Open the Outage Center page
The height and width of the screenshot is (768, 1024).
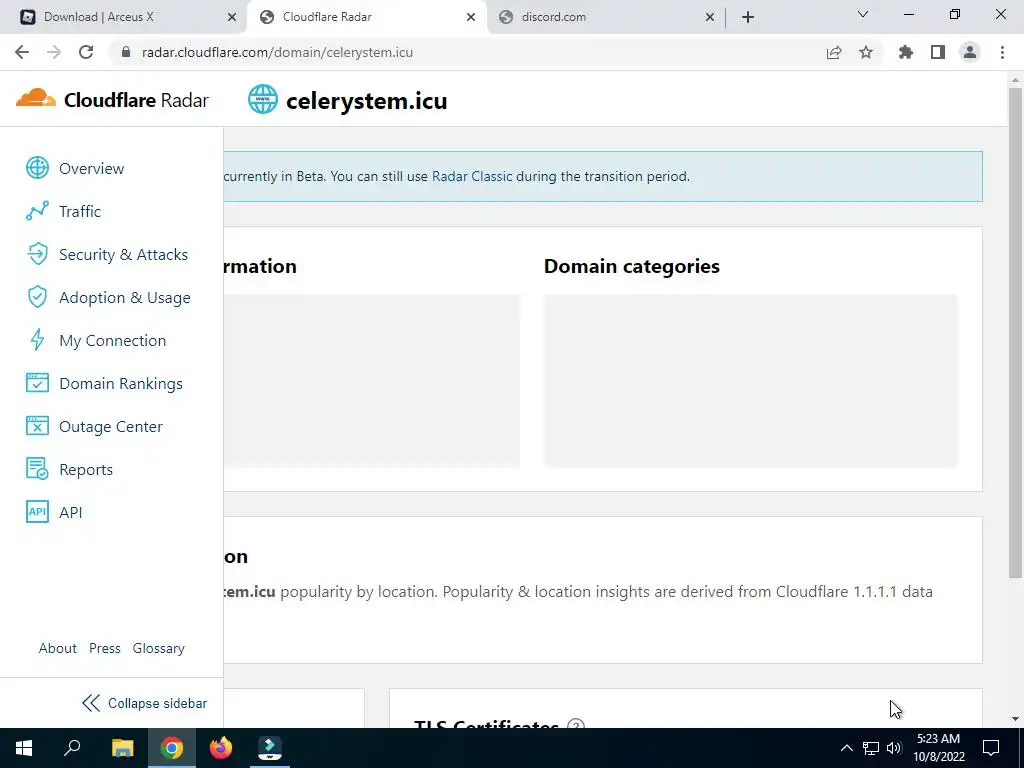click(110, 426)
